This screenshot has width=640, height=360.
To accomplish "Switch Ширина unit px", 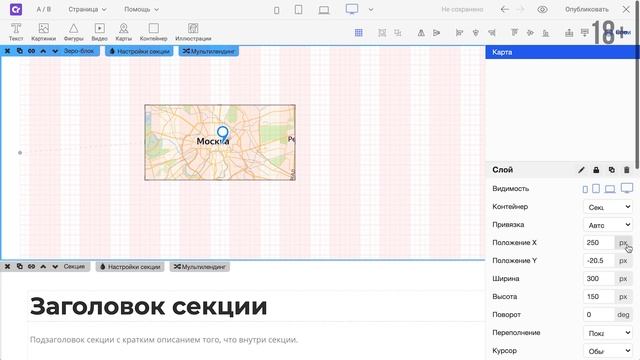I will coord(623,278).
